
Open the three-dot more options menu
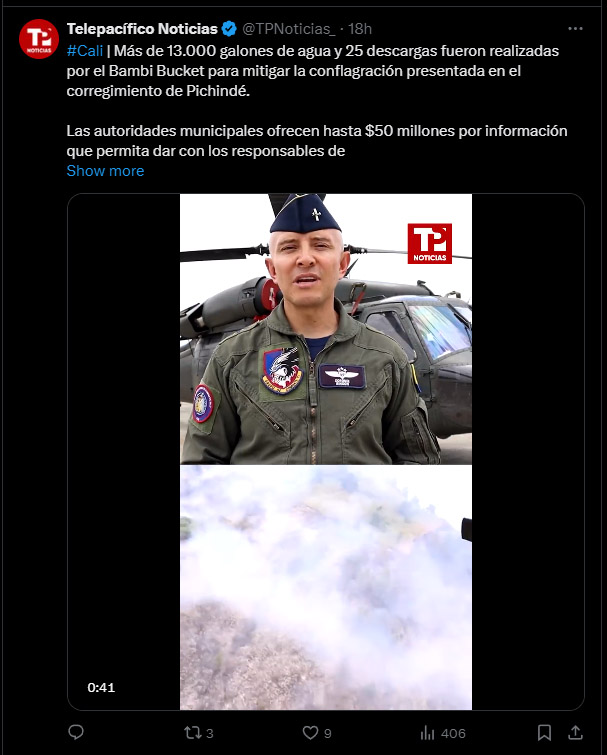click(x=575, y=29)
